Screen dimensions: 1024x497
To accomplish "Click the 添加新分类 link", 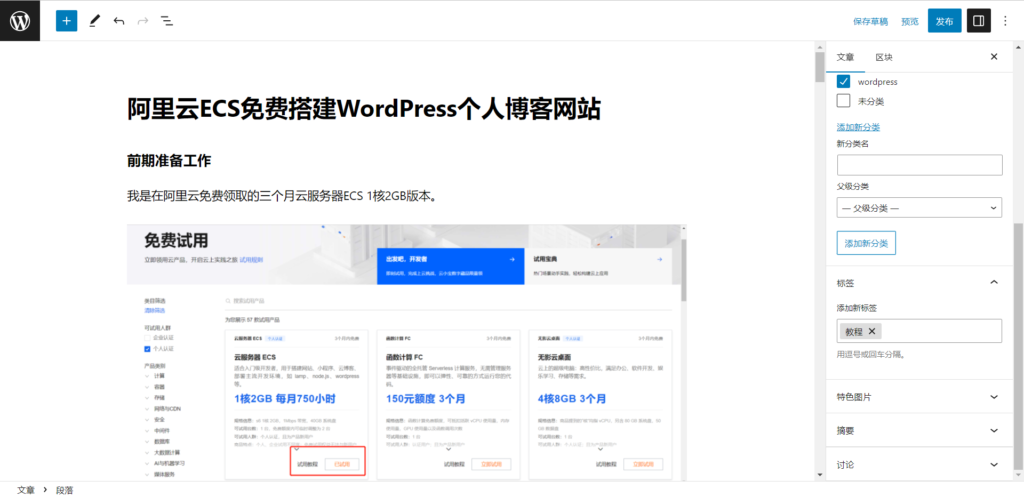I will click(858, 127).
